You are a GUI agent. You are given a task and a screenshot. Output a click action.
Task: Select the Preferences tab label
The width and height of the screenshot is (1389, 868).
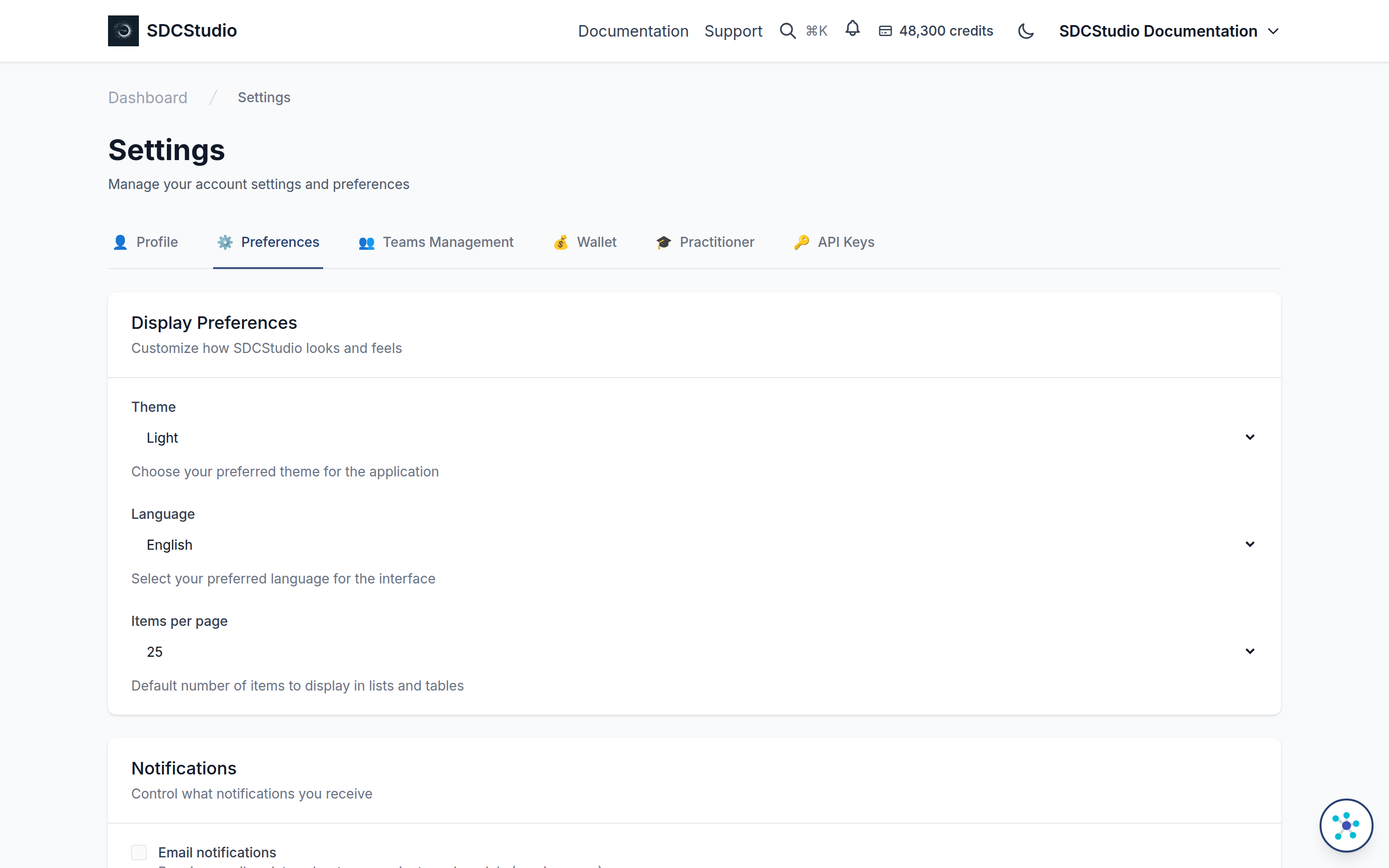280,242
